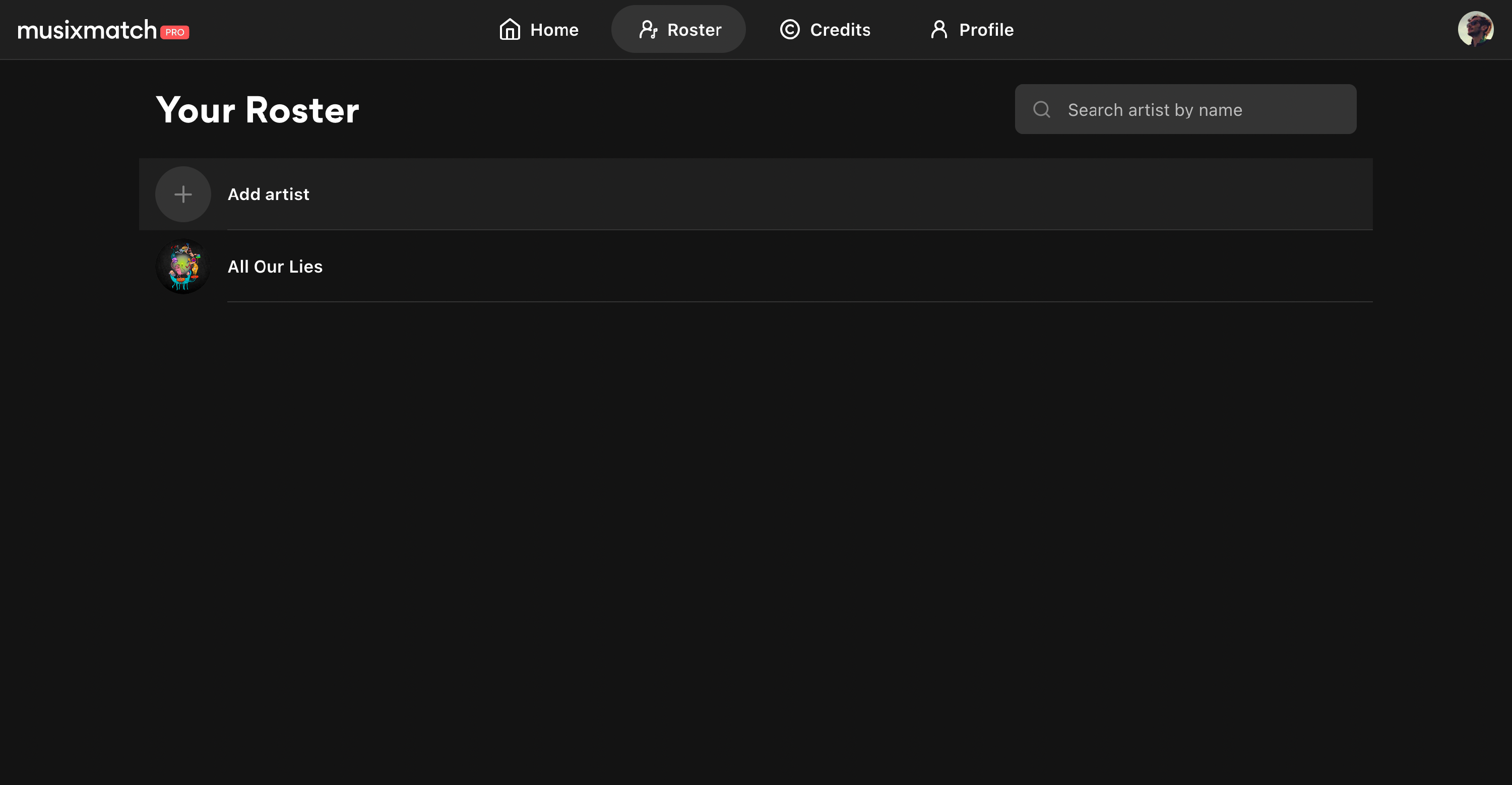Select the Roster tab label

click(695, 30)
